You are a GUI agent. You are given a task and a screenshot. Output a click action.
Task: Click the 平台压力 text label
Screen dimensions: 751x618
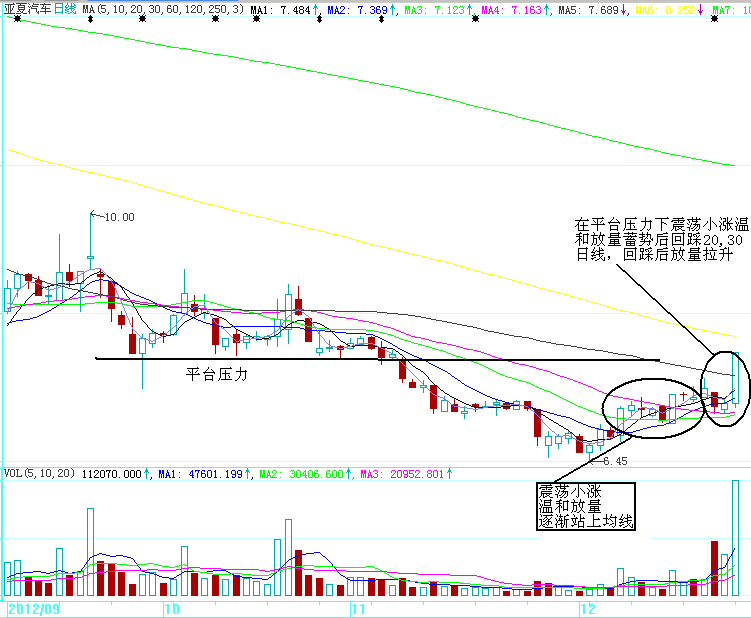216,374
